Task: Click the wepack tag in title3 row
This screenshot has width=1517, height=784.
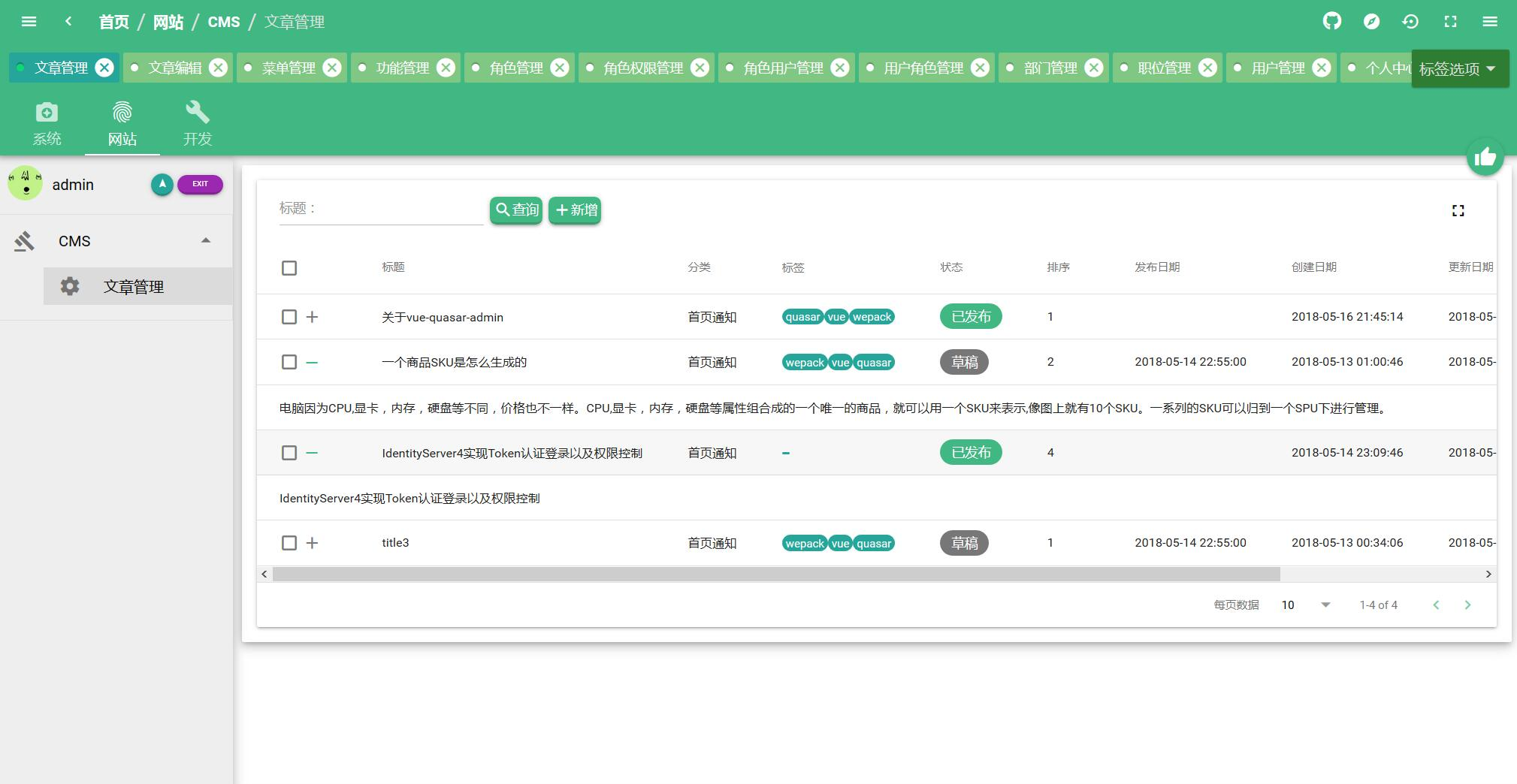Action: coord(805,543)
